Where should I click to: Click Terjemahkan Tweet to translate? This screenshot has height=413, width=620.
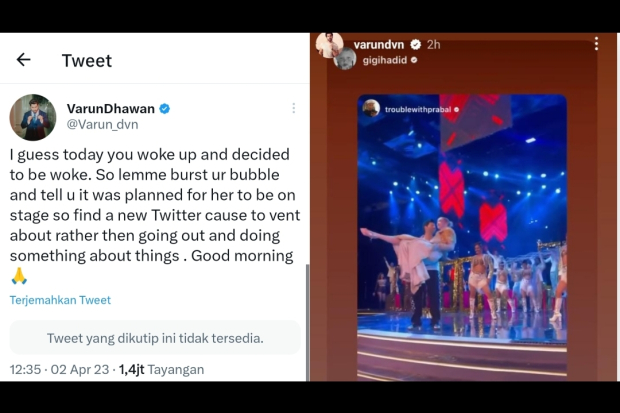click(x=60, y=300)
